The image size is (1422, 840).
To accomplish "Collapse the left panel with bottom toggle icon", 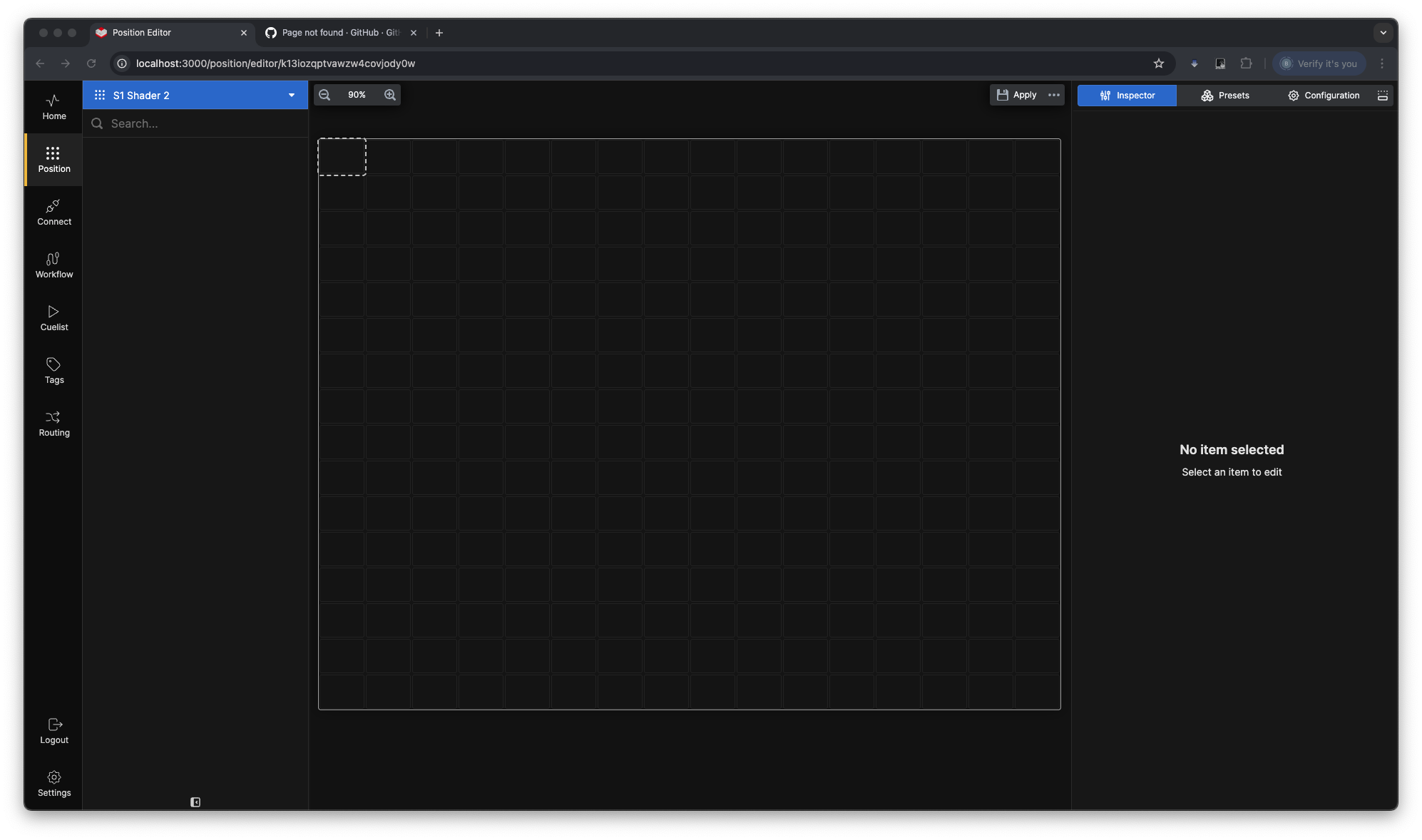I will point(195,802).
